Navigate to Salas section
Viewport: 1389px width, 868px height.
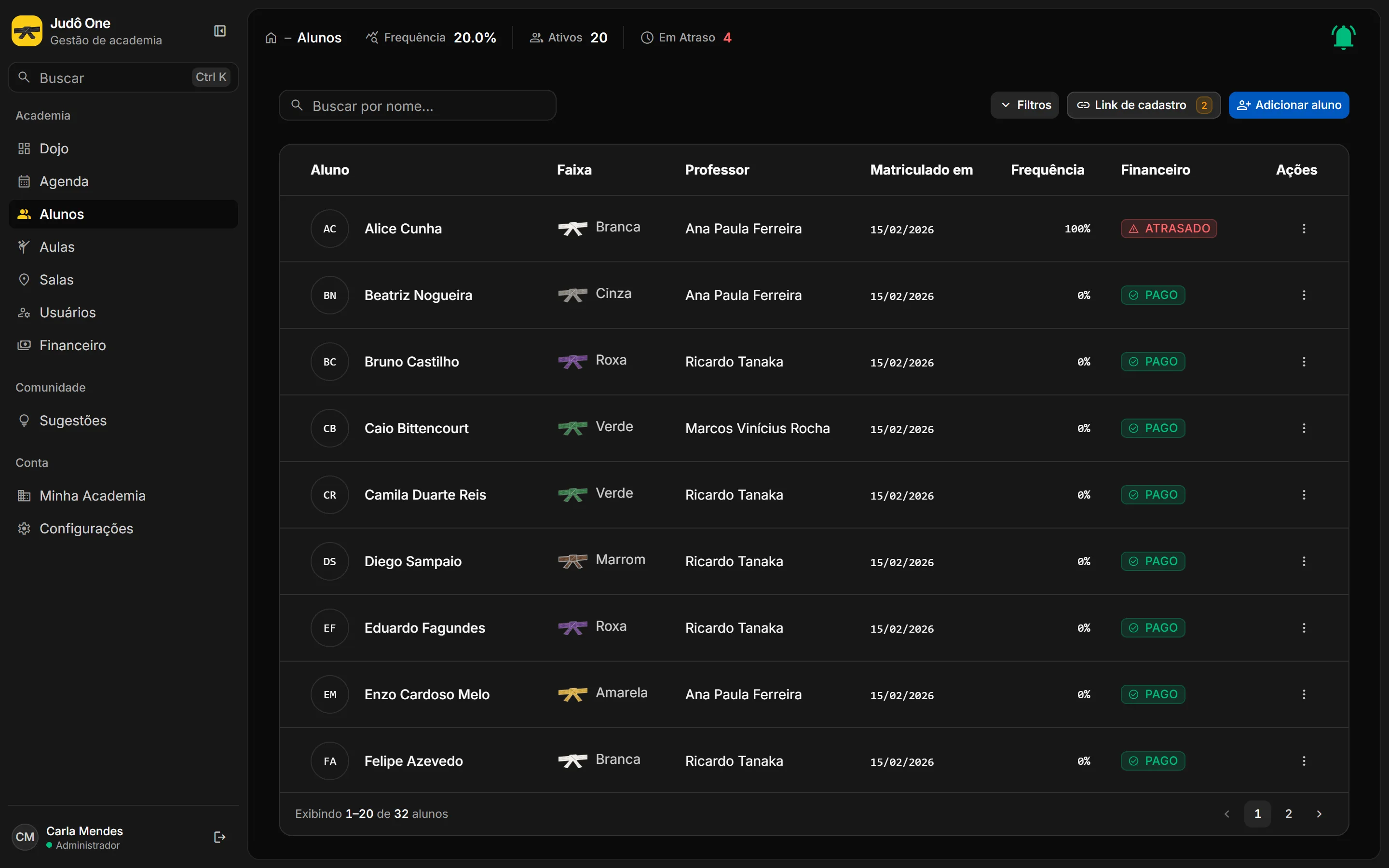click(123, 280)
